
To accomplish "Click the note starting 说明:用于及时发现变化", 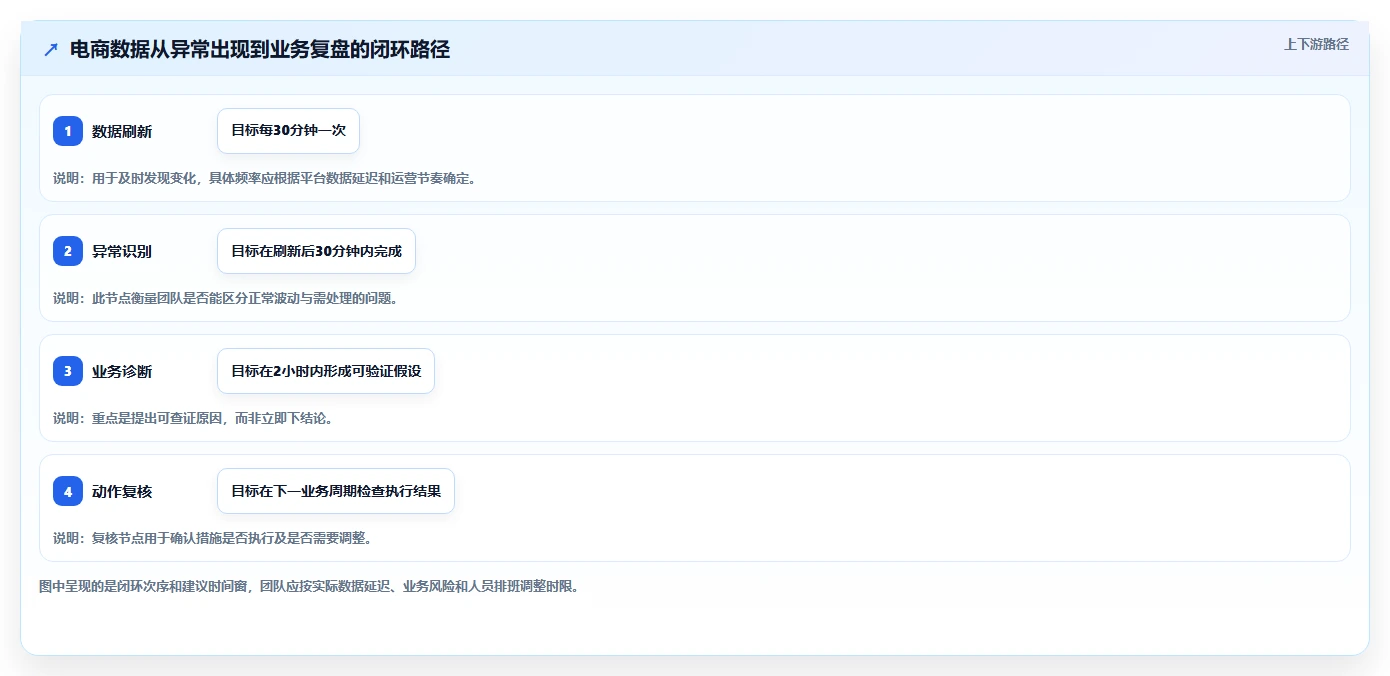I will coord(266,178).
